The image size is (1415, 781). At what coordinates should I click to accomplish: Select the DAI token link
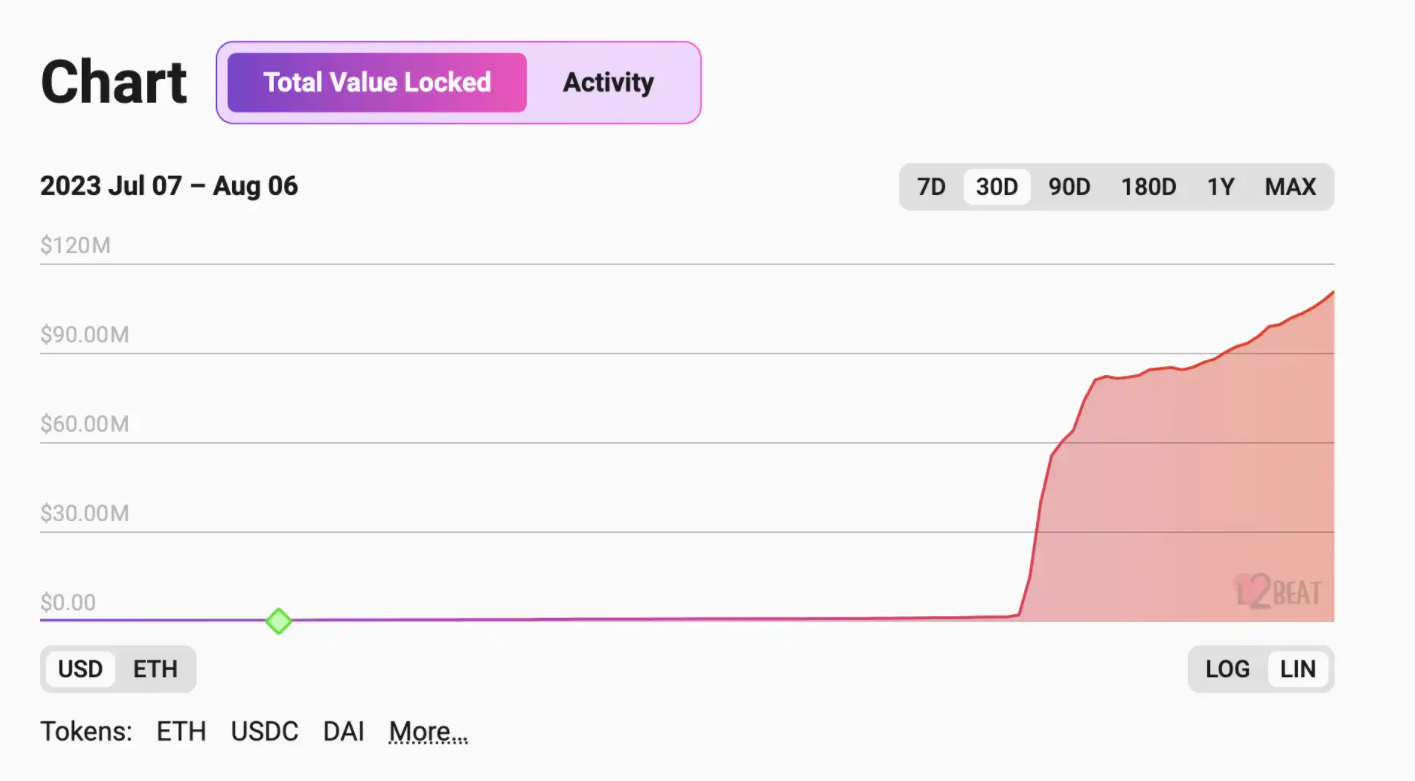click(x=343, y=732)
